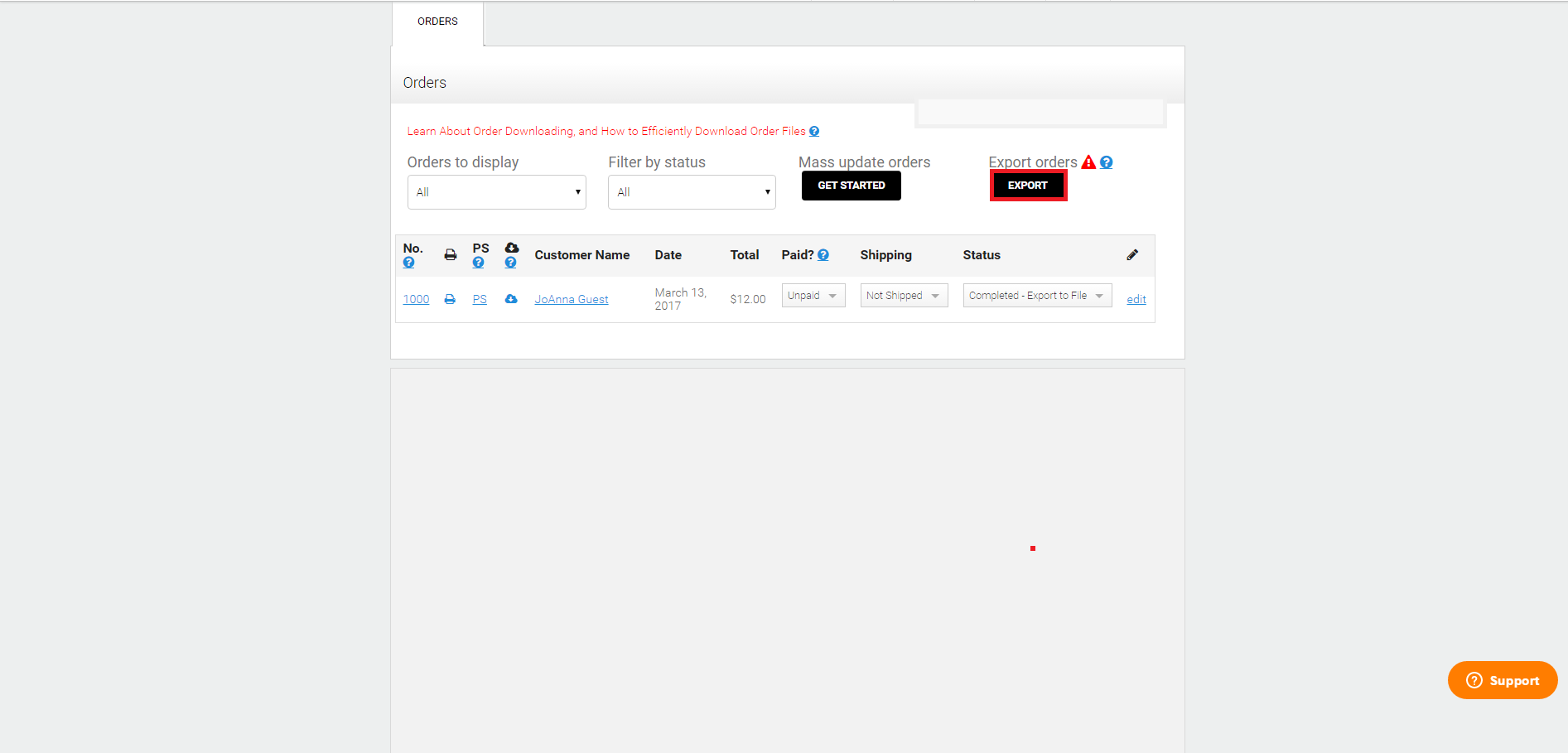Click the pencil edit icon in header
Screen dimensions: 1568x753
tap(1132, 255)
